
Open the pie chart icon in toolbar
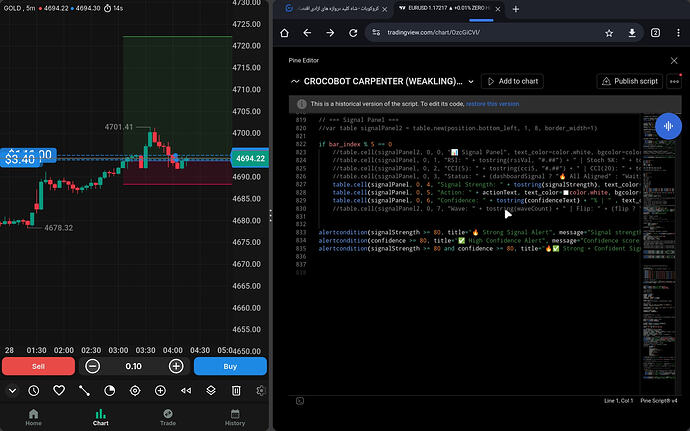click(110, 390)
